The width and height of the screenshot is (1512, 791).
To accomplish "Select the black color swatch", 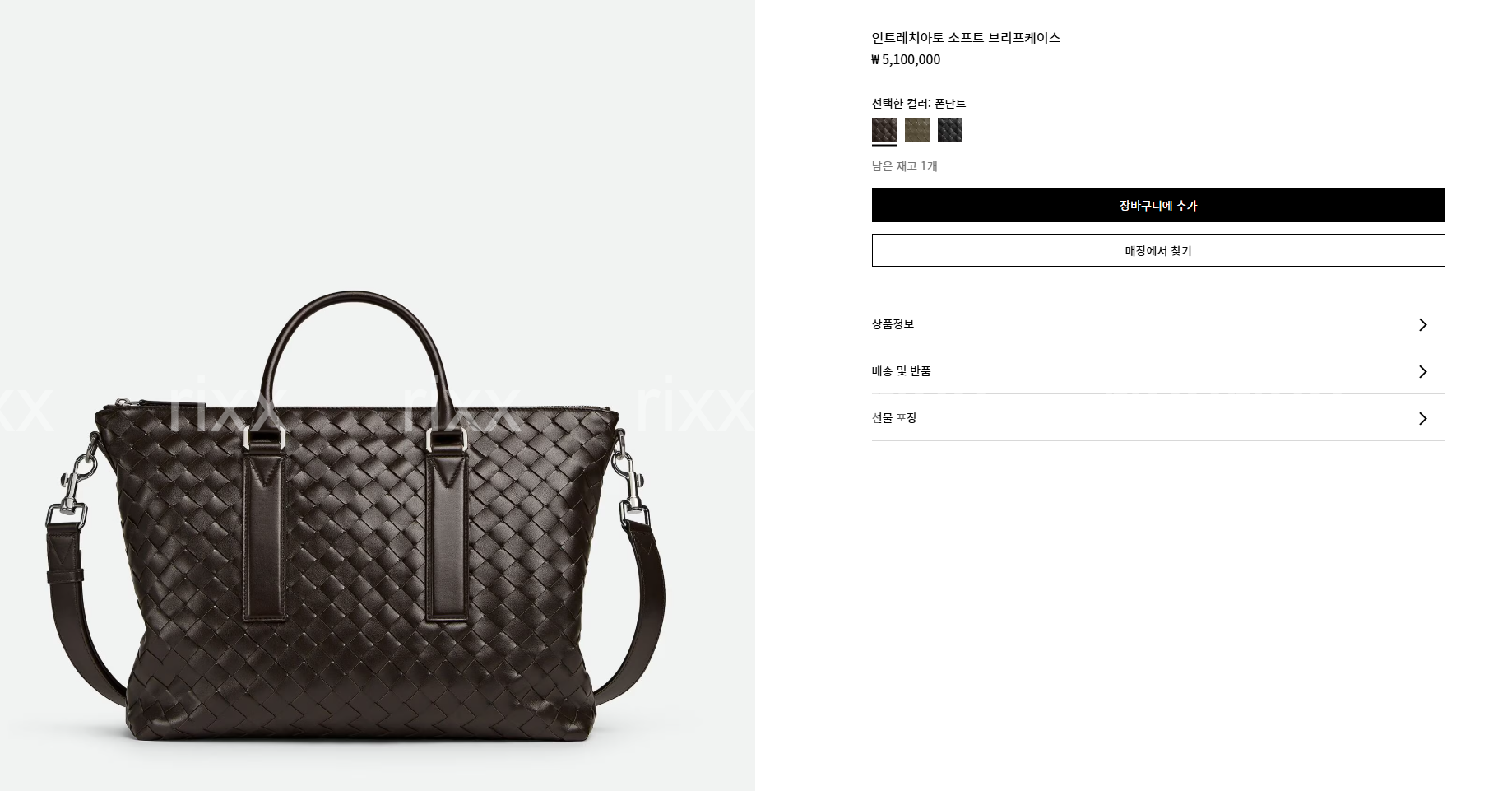I will pyautogui.click(x=950, y=130).
